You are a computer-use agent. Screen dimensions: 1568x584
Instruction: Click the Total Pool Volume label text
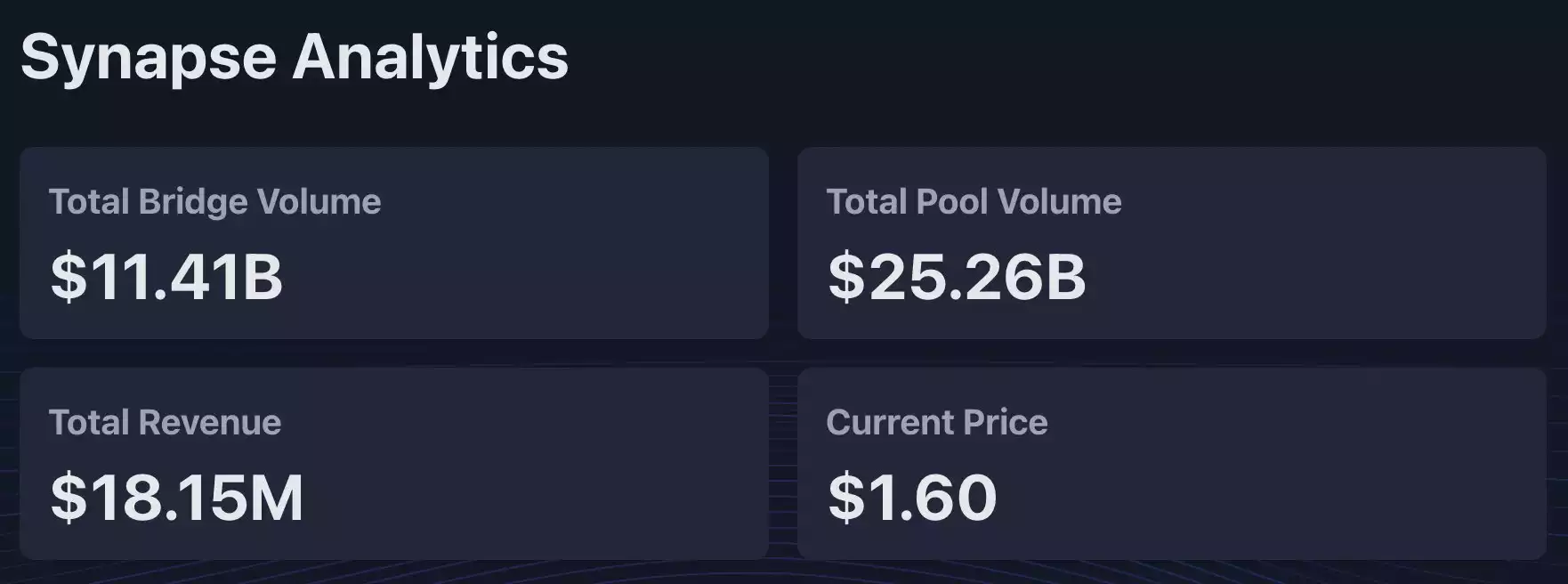coord(974,202)
